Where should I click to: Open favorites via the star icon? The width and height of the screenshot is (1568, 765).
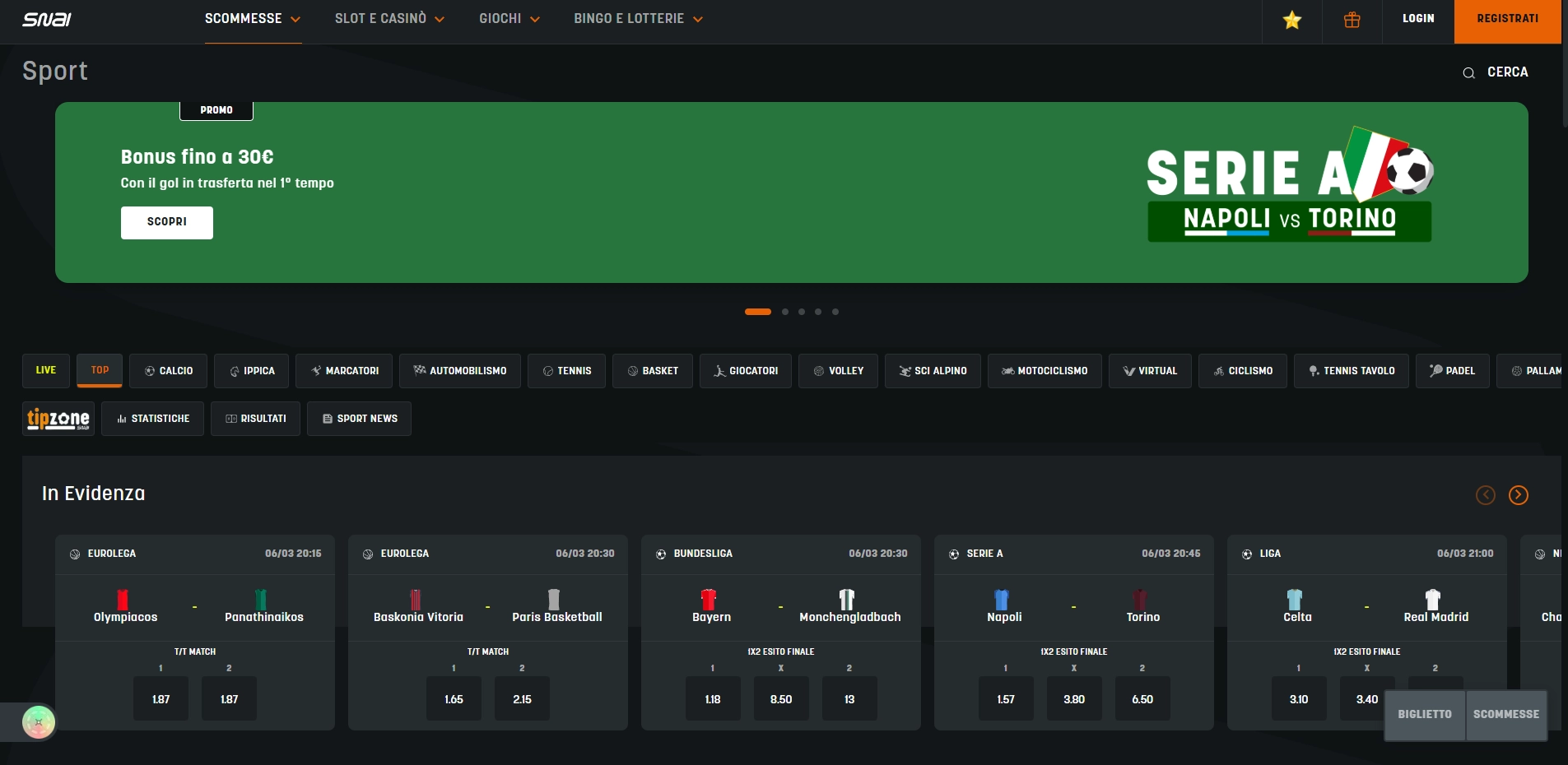(1291, 21)
